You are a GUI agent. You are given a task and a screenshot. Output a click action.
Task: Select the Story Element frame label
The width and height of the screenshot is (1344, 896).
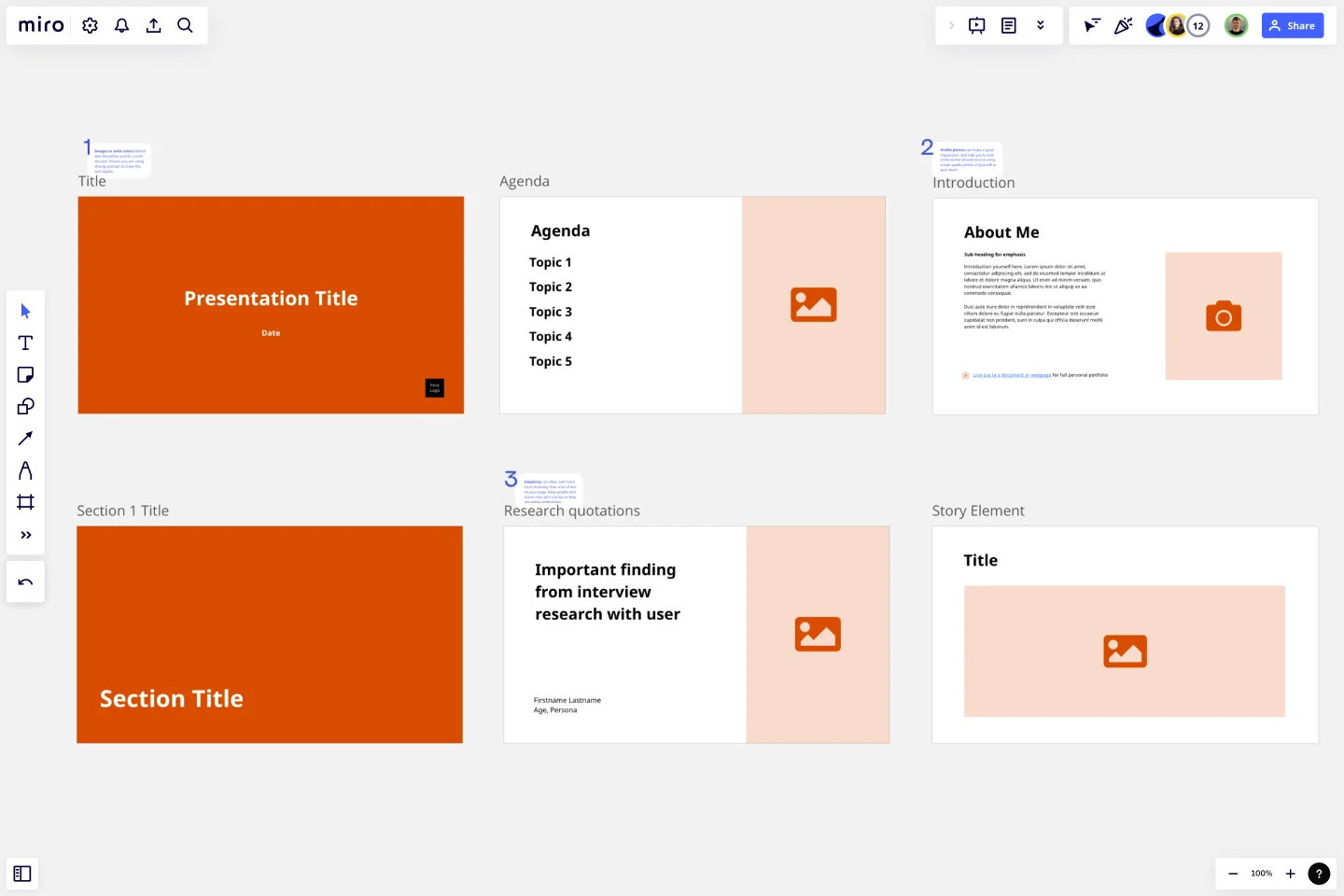978,511
